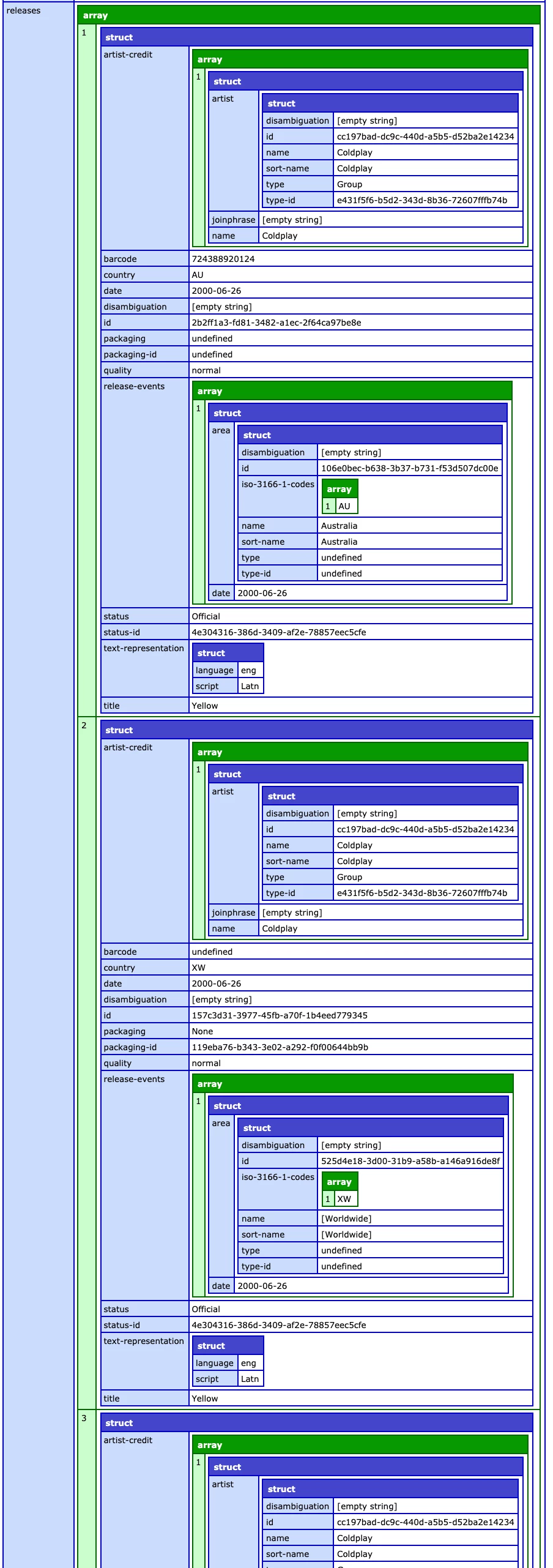The height and width of the screenshot is (1568, 553).
Task: Click area id 525d4e18-3d00-31b9-a58b-a146a916de8f
Action: coord(410,1161)
